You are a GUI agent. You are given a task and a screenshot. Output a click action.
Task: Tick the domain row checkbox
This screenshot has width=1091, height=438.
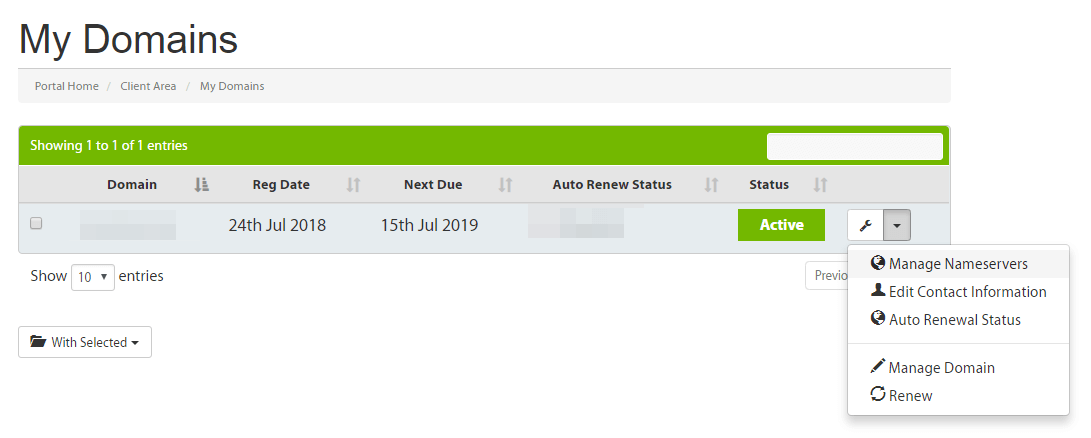point(36,224)
